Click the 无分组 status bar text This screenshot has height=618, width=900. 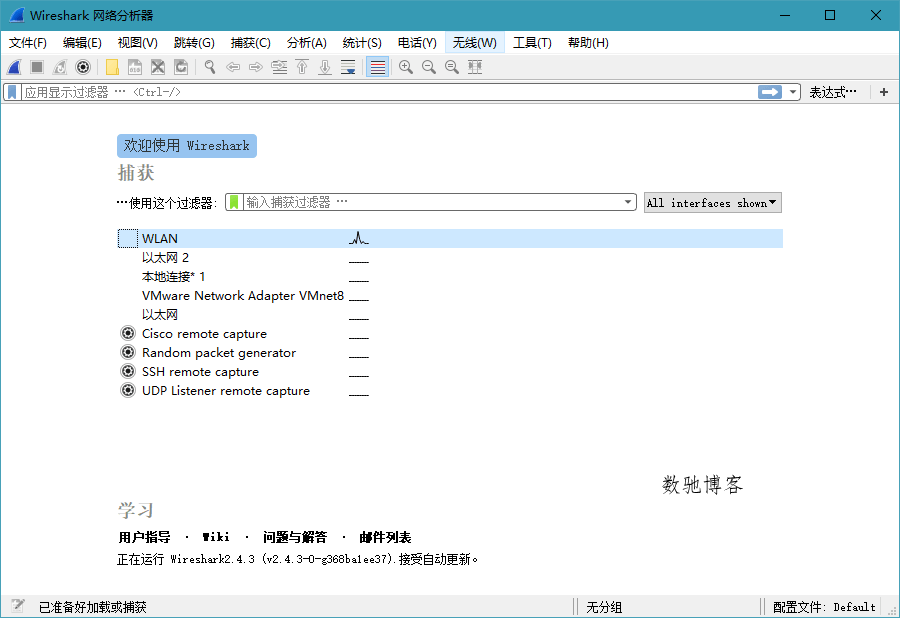[604, 607]
